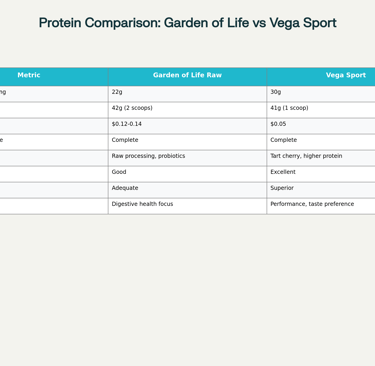Viewport: 375px width, 366px height.
Task: Select the Superior cell
Action: [321, 190]
